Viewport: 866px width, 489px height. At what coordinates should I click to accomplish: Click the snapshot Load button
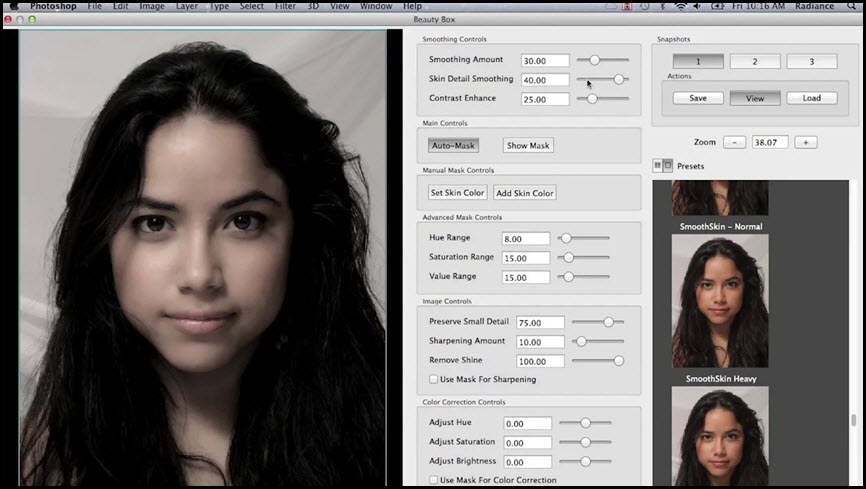point(812,98)
